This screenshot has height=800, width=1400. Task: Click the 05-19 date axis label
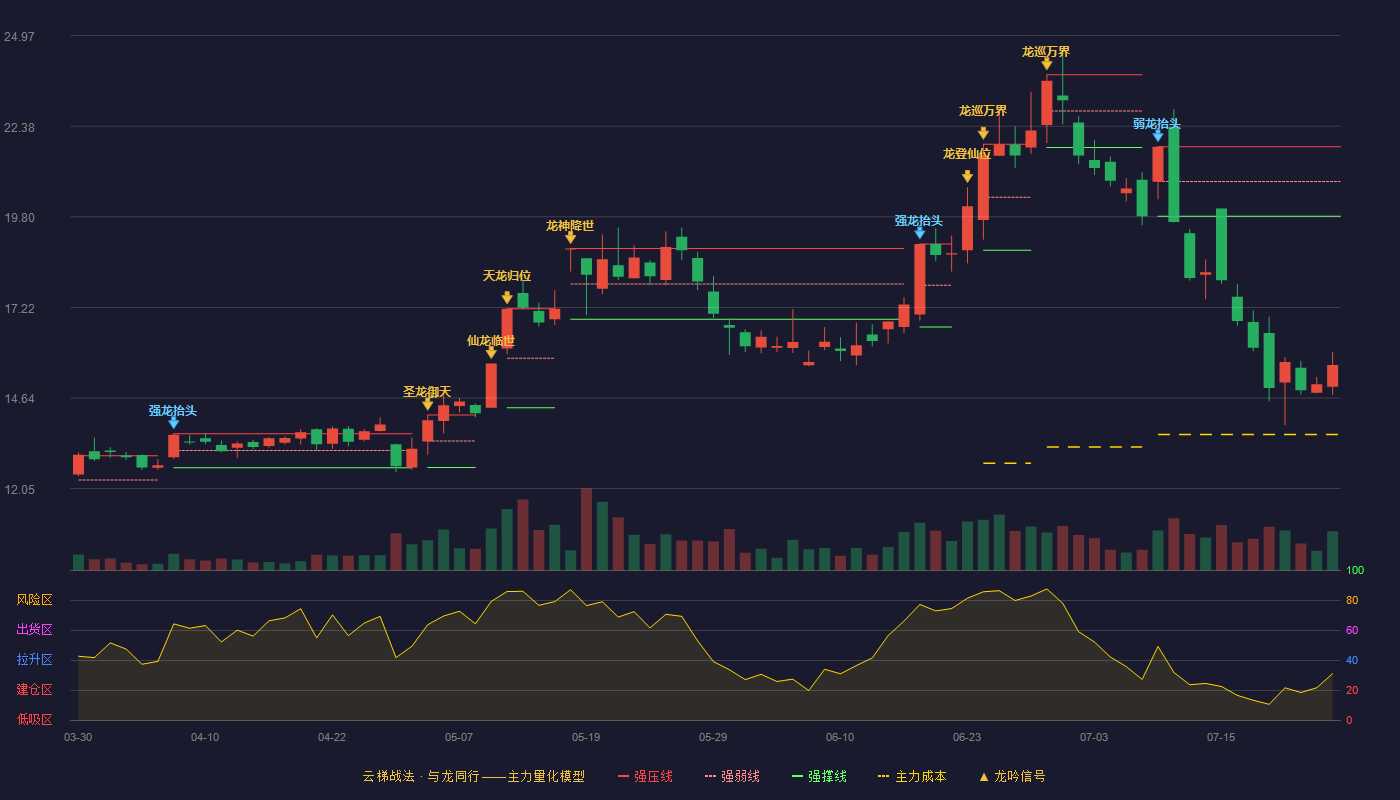coord(586,737)
